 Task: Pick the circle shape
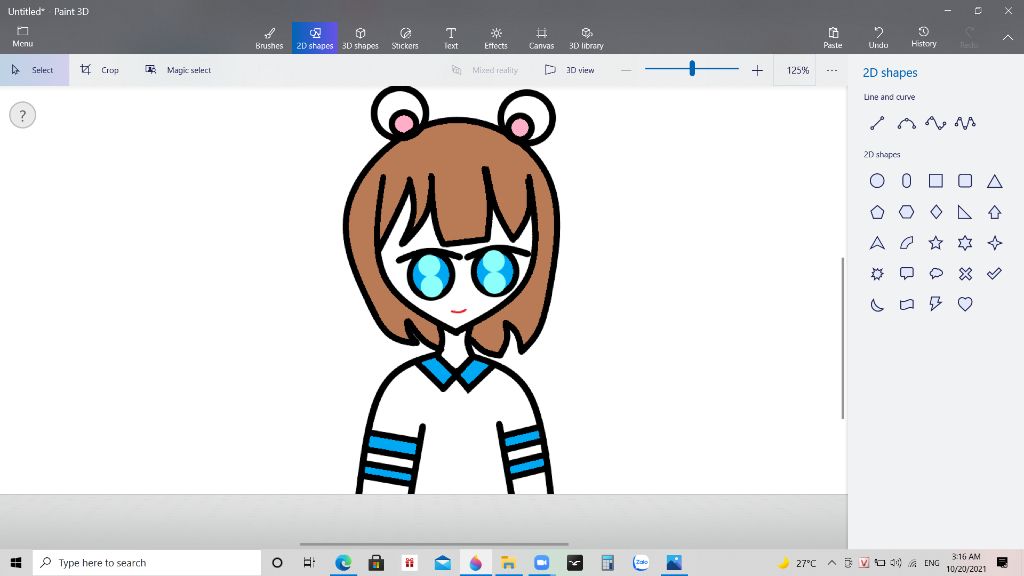tap(877, 181)
